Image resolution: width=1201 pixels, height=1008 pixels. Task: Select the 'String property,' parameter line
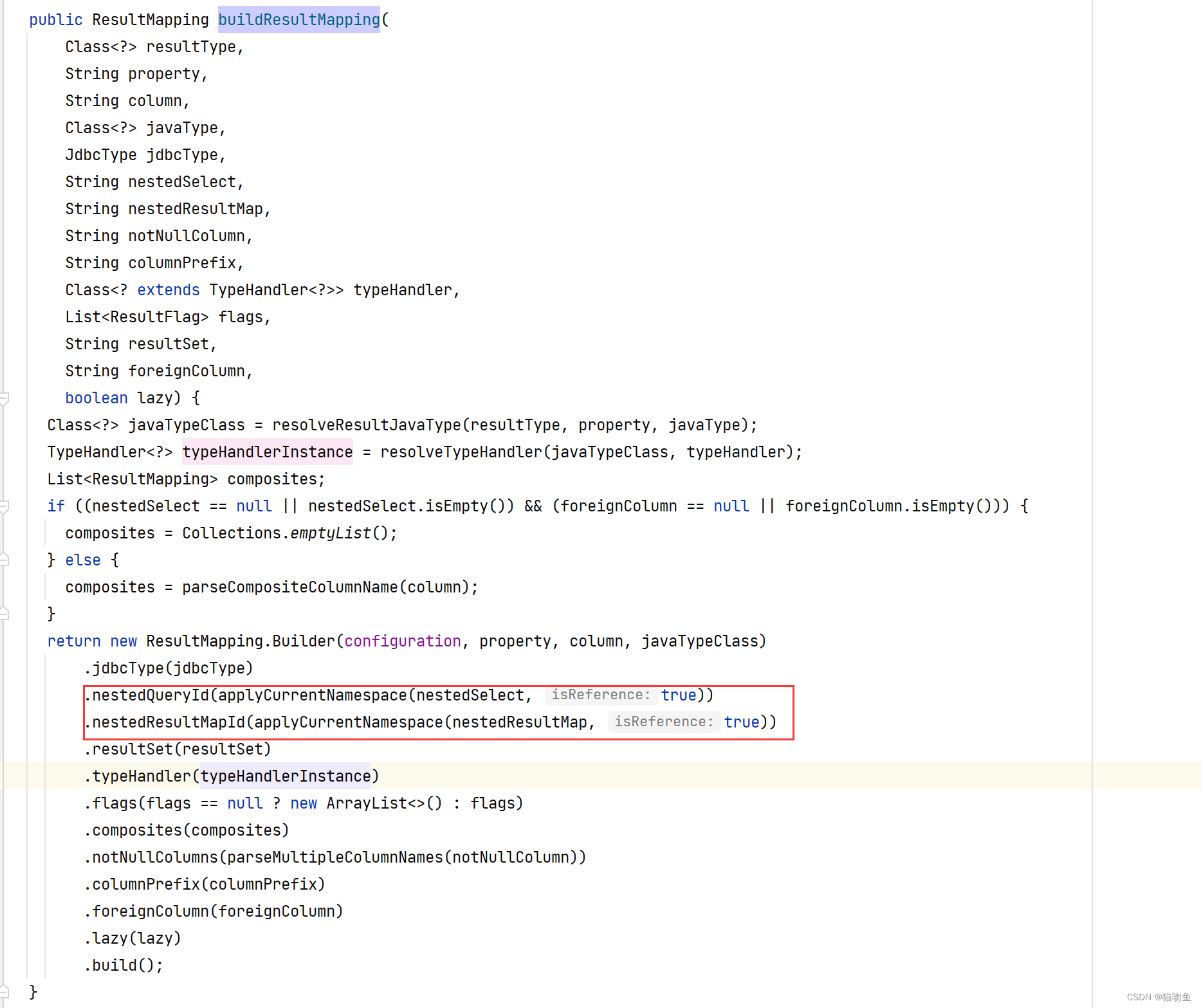point(136,74)
